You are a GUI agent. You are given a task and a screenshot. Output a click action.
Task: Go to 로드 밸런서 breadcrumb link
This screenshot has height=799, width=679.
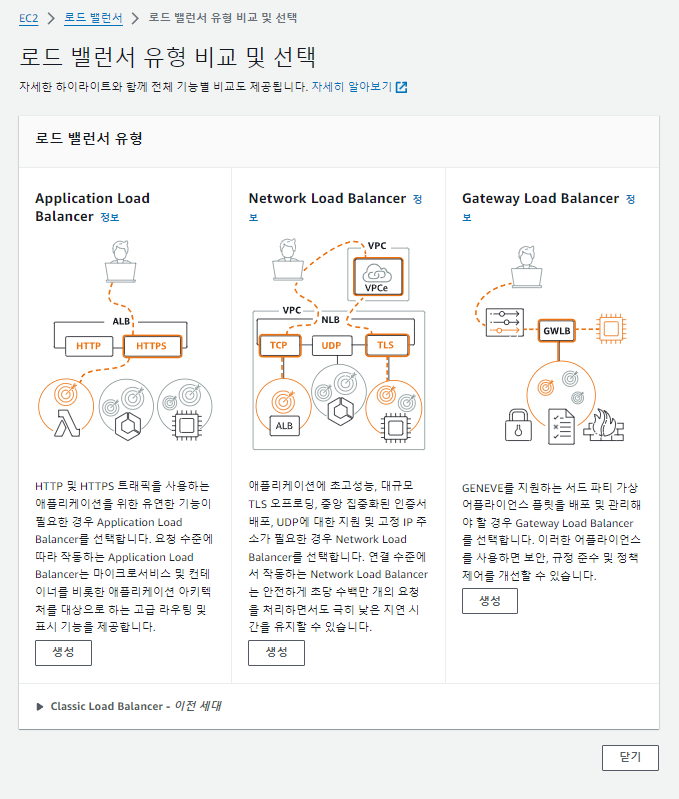pos(93,18)
